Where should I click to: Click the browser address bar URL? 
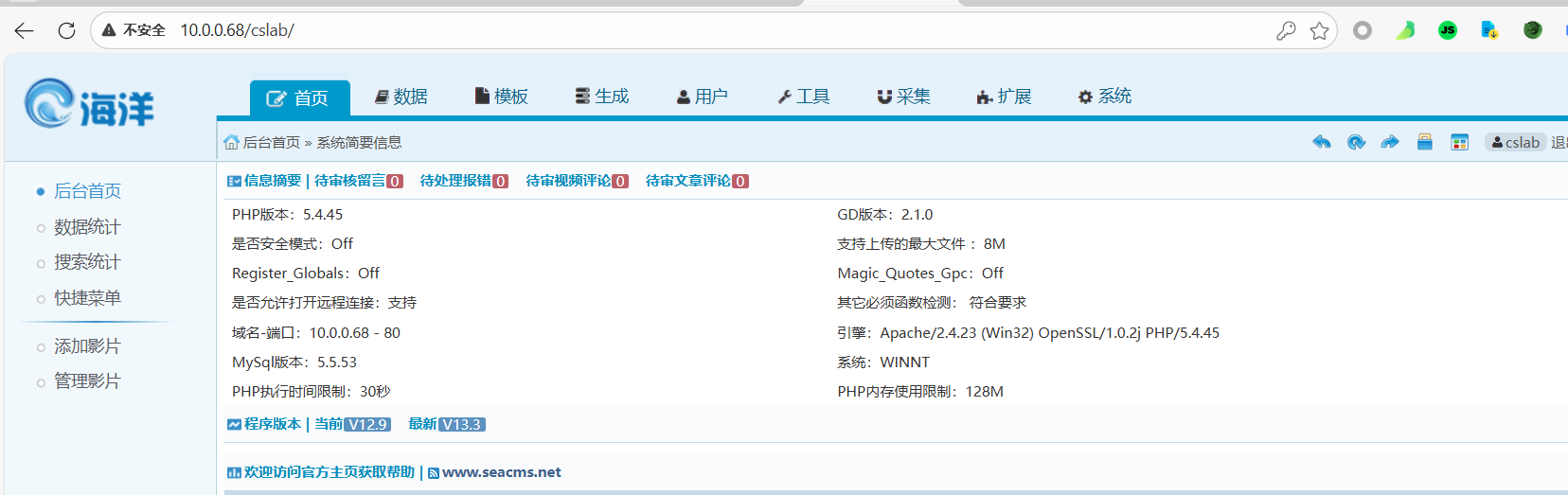[237, 30]
